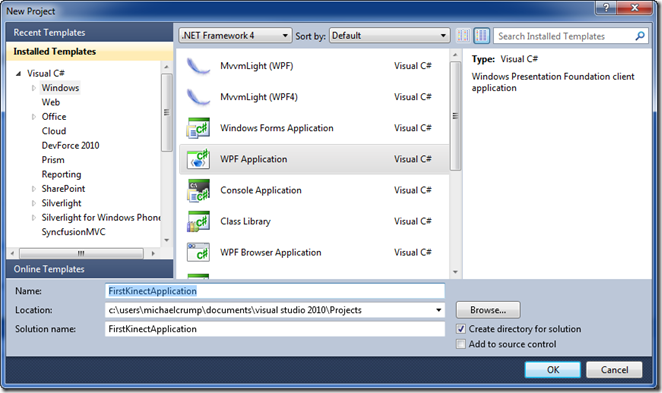Select the Cloud template category

(54, 131)
